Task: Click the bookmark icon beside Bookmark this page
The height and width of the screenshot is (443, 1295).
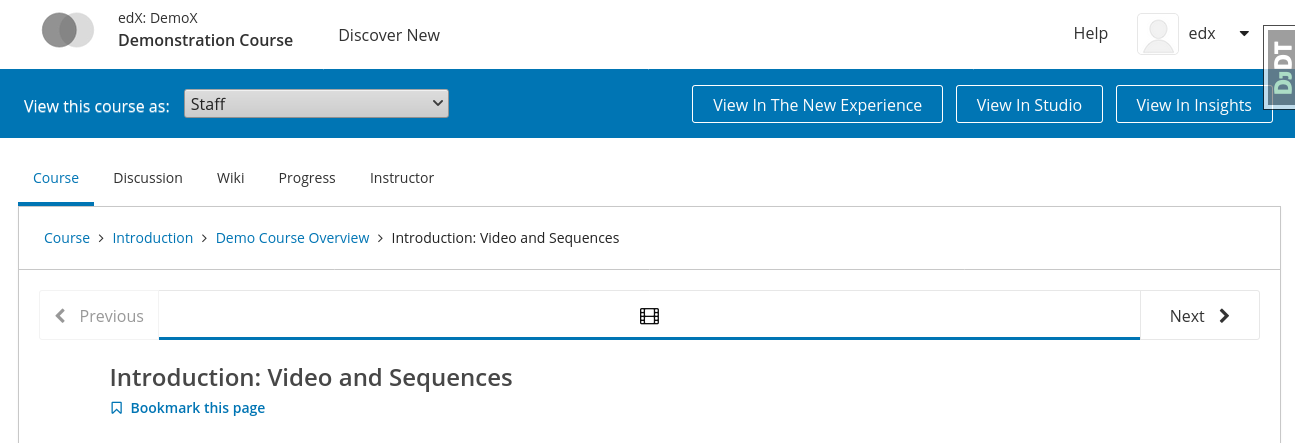Action: click(117, 408)
